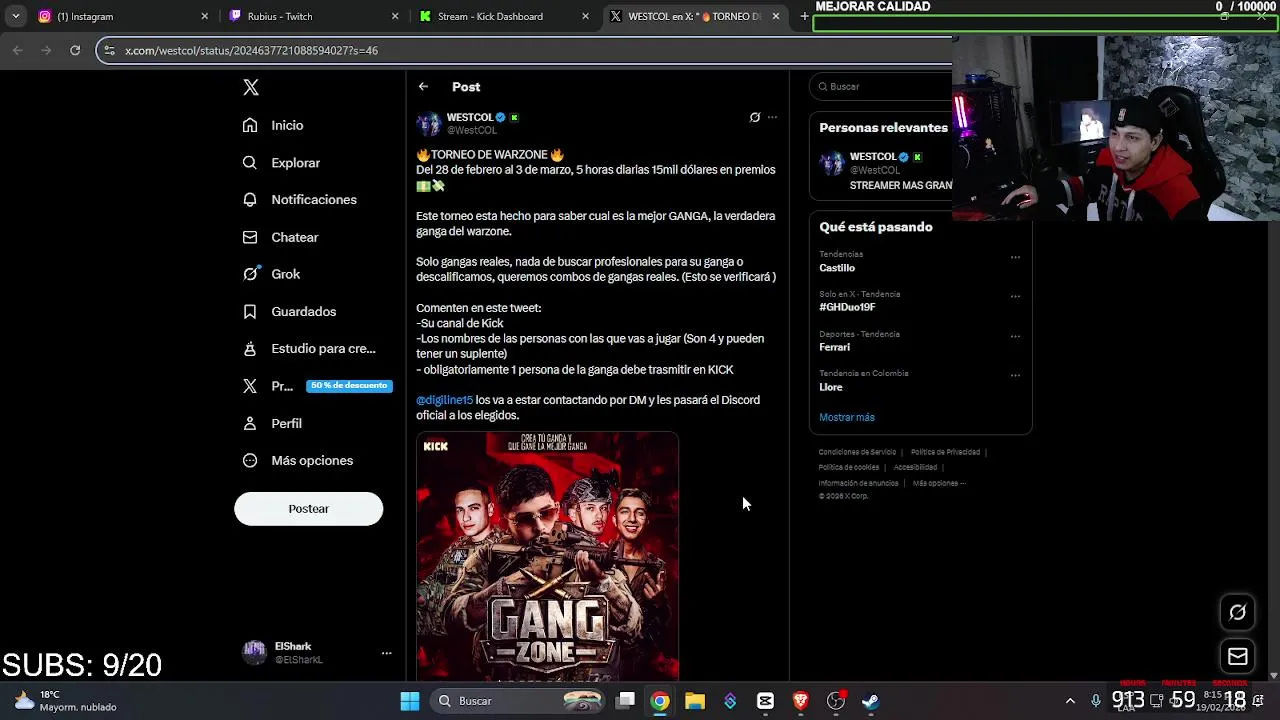Viewport: 1280px width, 720px height.
Task: Open Brave browser from the taskbar
Action: 800,701
